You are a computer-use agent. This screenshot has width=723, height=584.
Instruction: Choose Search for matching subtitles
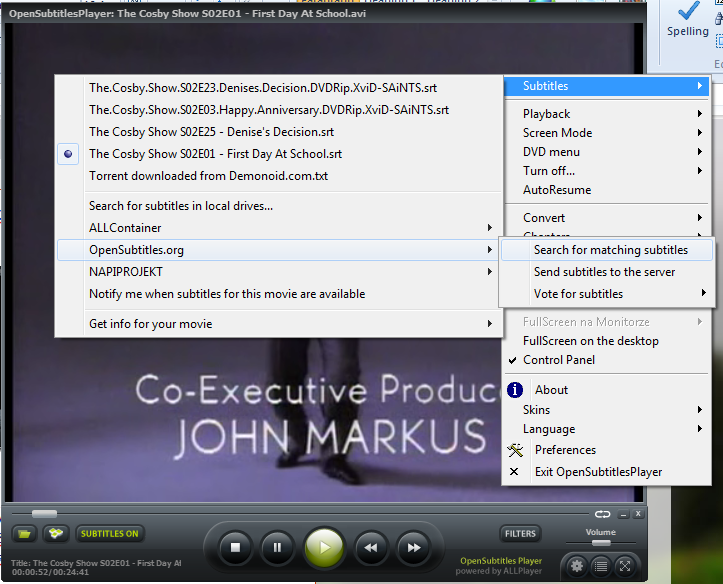(607, 250)
